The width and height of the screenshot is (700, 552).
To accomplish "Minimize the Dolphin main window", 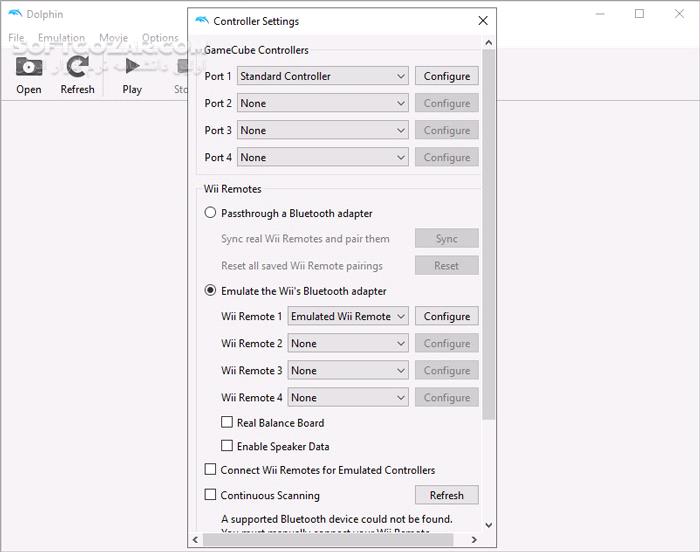I will point(600,14).
